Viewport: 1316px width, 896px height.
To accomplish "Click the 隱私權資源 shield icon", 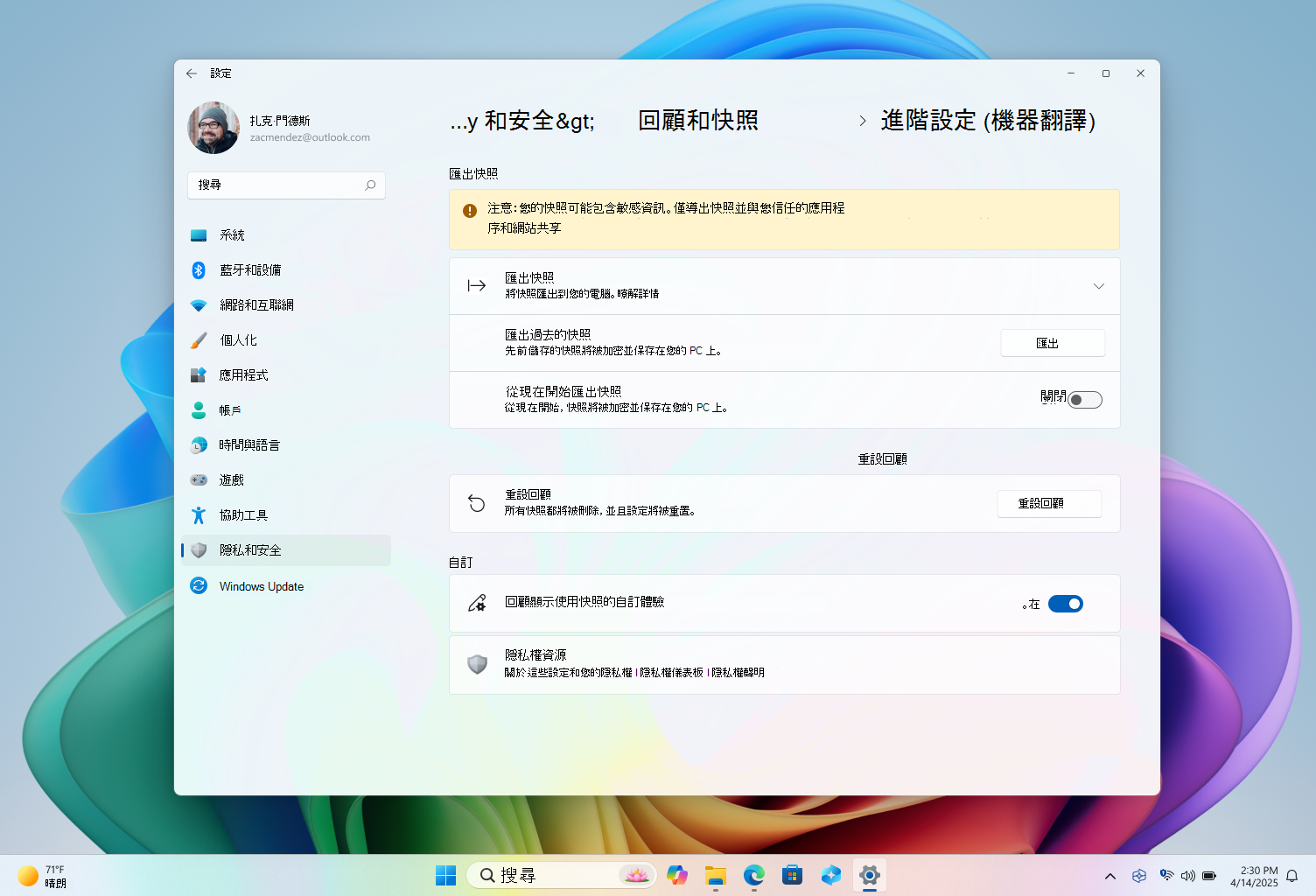I will 477,665.
